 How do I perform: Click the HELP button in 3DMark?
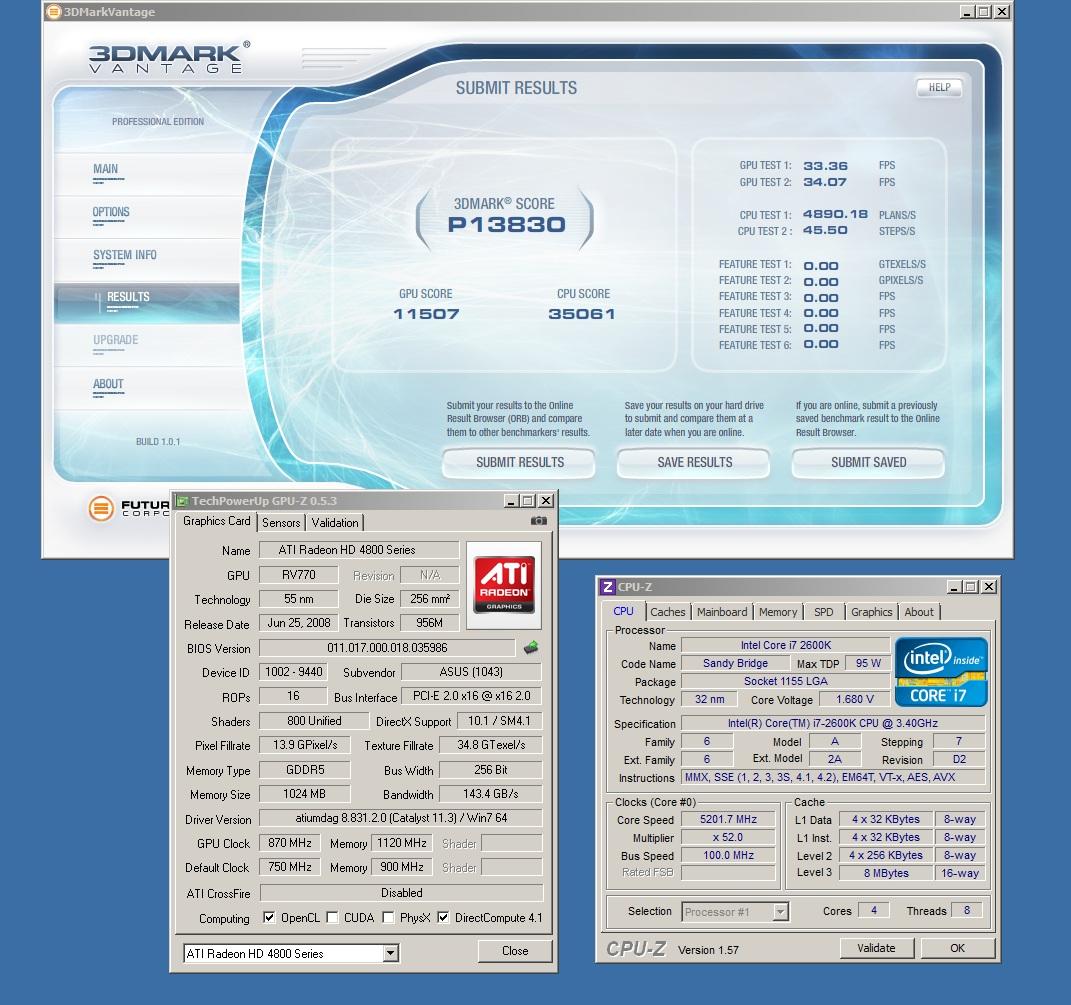[939, 87]
